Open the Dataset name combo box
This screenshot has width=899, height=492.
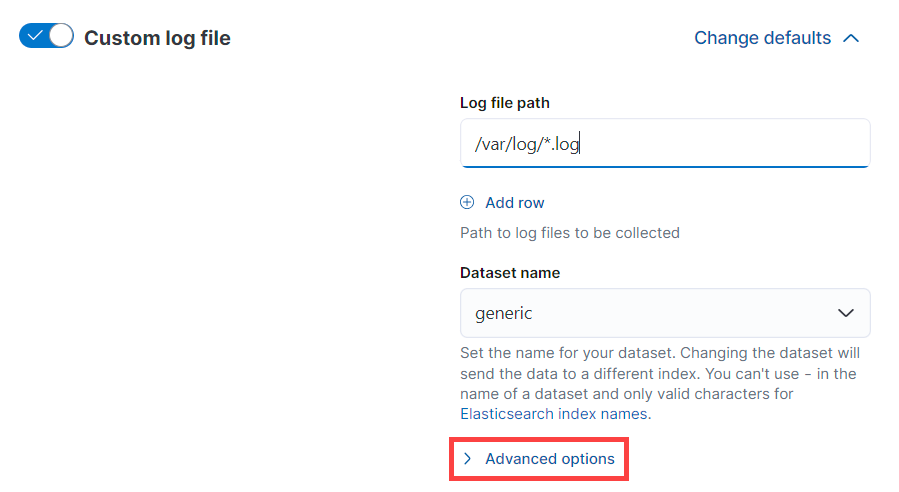coord(650,313)
